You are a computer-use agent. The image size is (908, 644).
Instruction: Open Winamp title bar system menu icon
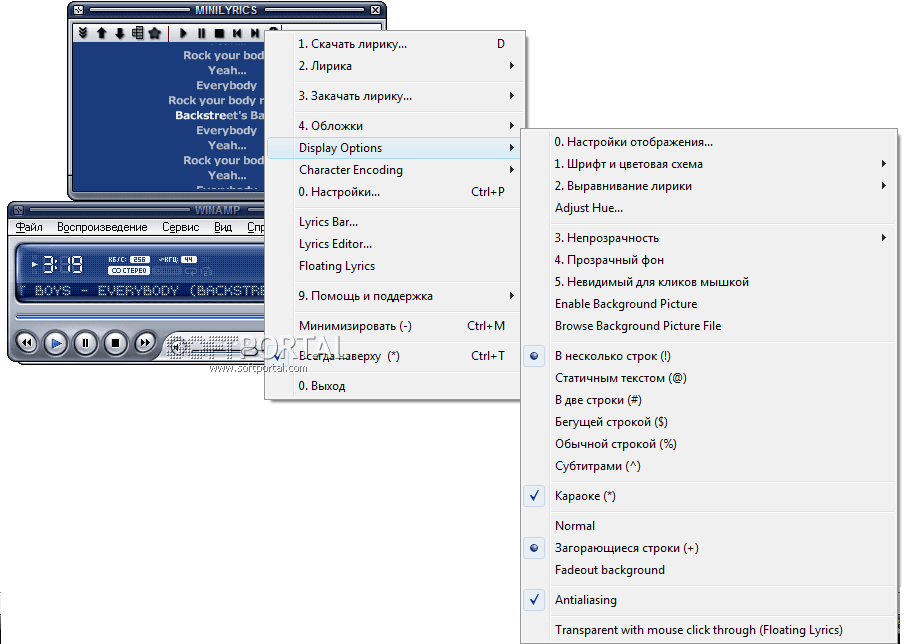click(x=19, y=210)
